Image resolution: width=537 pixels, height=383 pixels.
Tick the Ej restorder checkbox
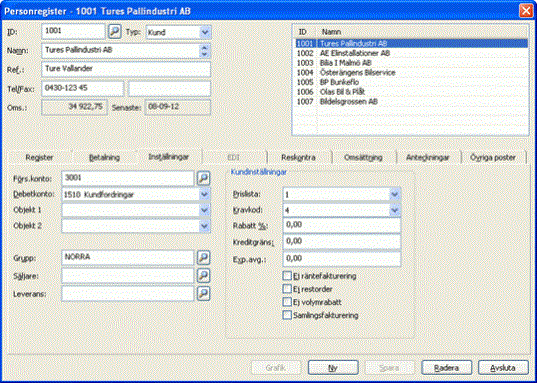point(287,289)
